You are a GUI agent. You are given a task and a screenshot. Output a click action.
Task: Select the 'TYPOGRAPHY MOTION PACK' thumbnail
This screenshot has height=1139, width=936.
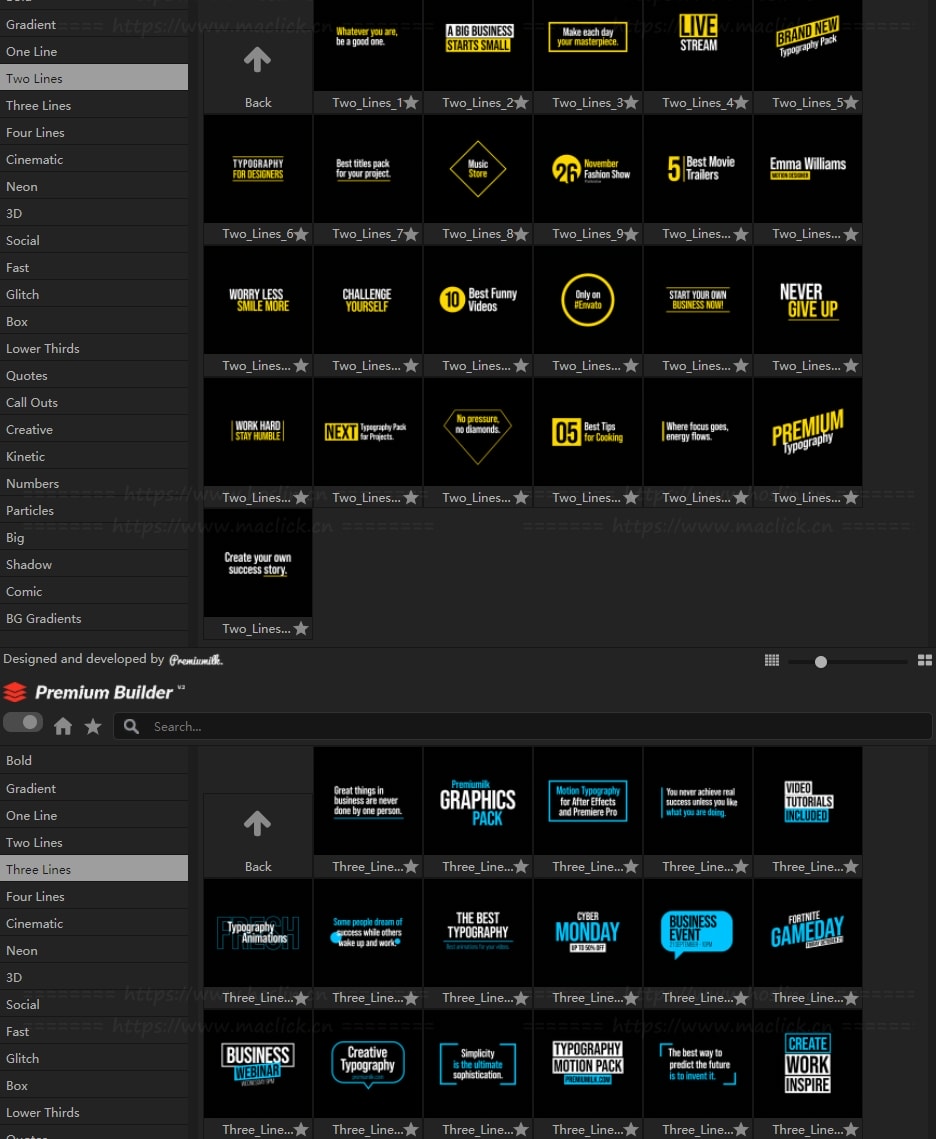588,1064
